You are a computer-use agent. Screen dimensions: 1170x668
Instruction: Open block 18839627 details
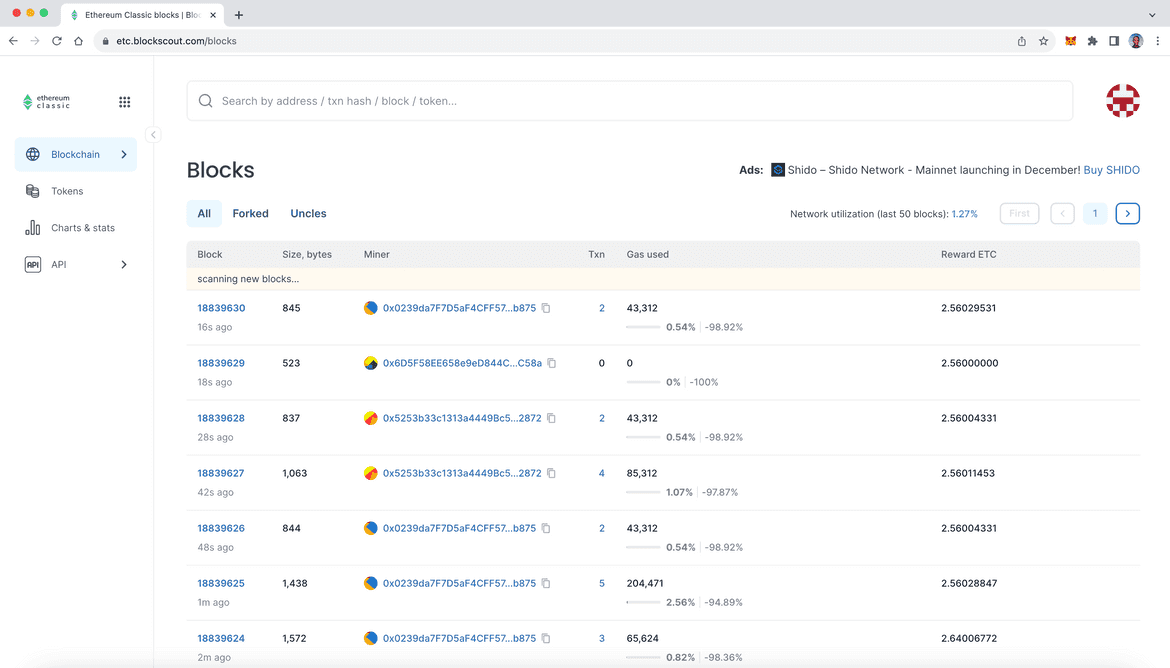tap(221, 473)
